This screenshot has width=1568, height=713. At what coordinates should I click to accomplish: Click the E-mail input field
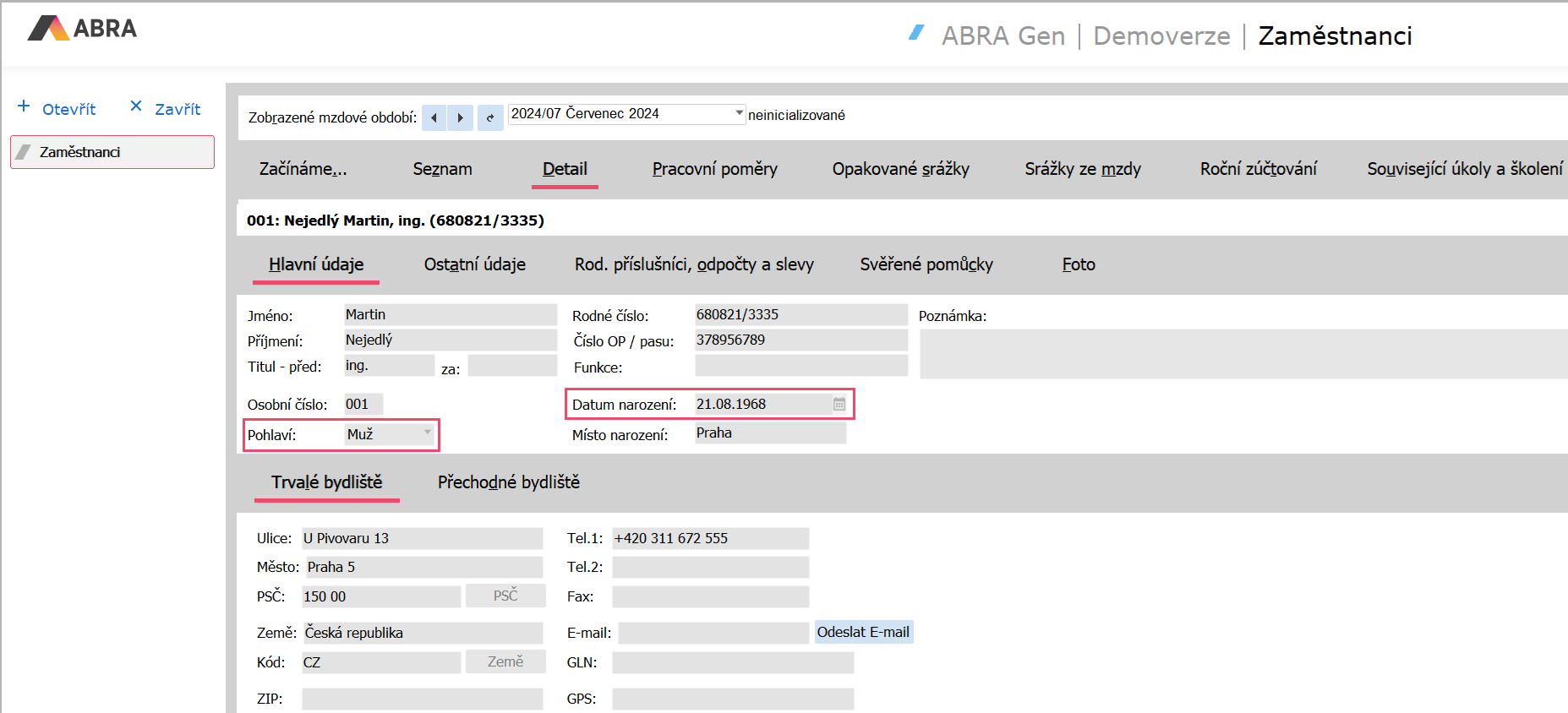point(713,634)
